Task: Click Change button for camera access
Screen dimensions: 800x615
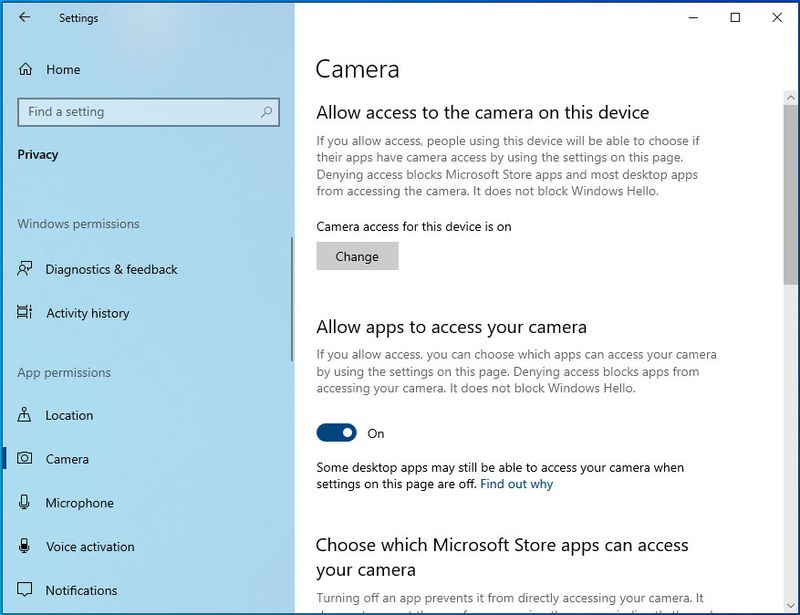Action: click(357, 256)
